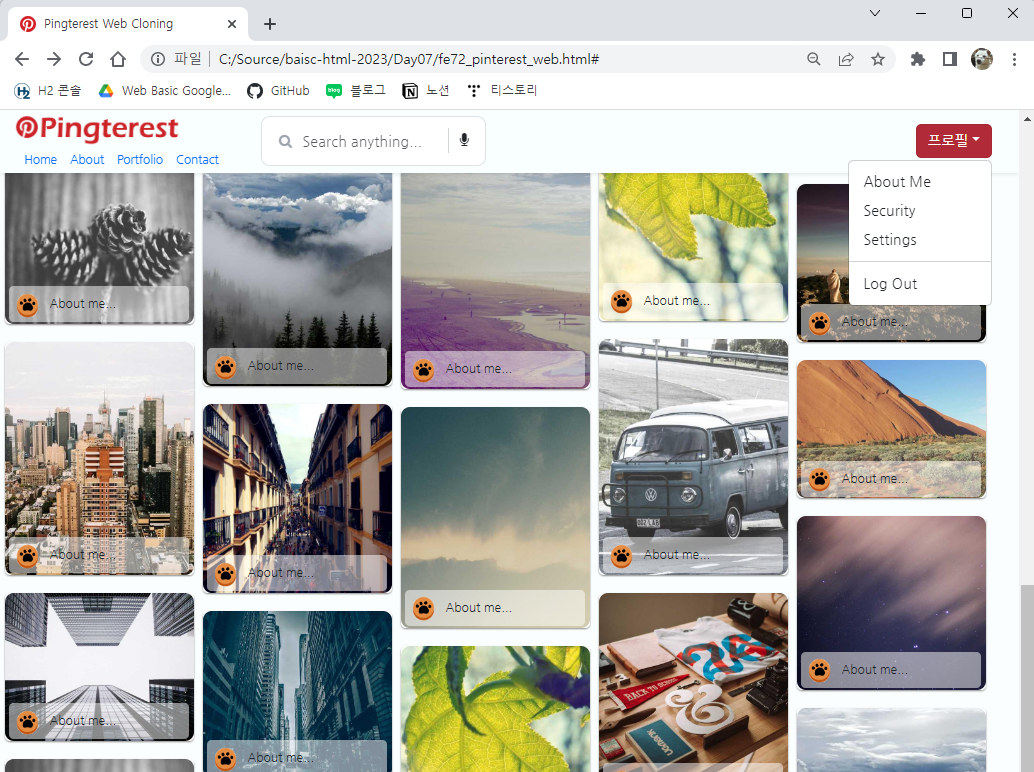Open the narrow street balconies photo
Viewport: 1034px width, 772px height.
(x=297, y=498)
